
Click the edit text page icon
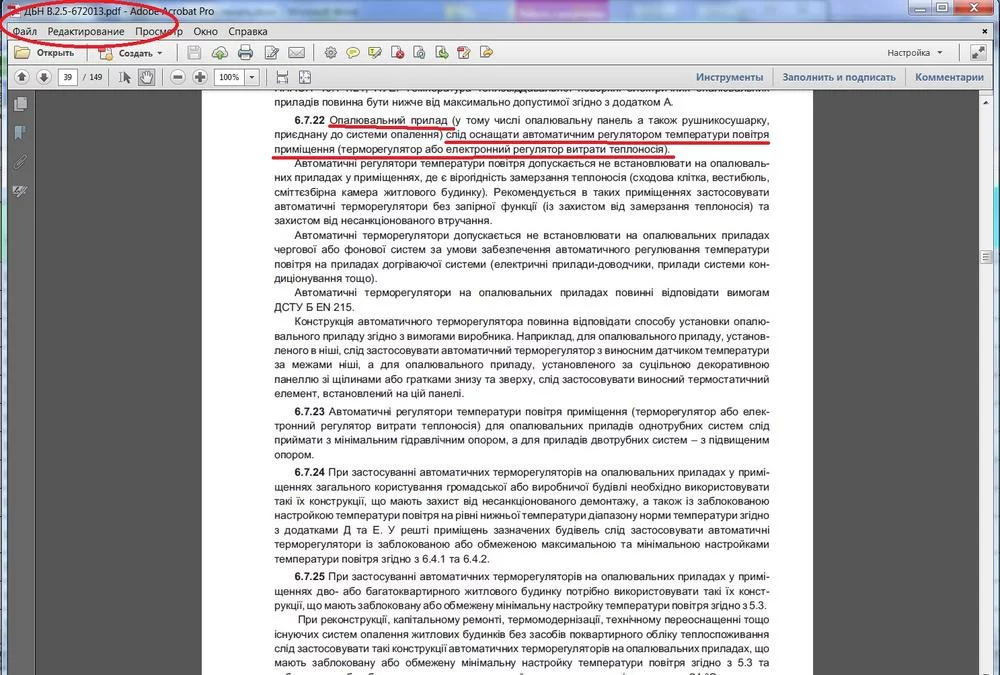272,53
